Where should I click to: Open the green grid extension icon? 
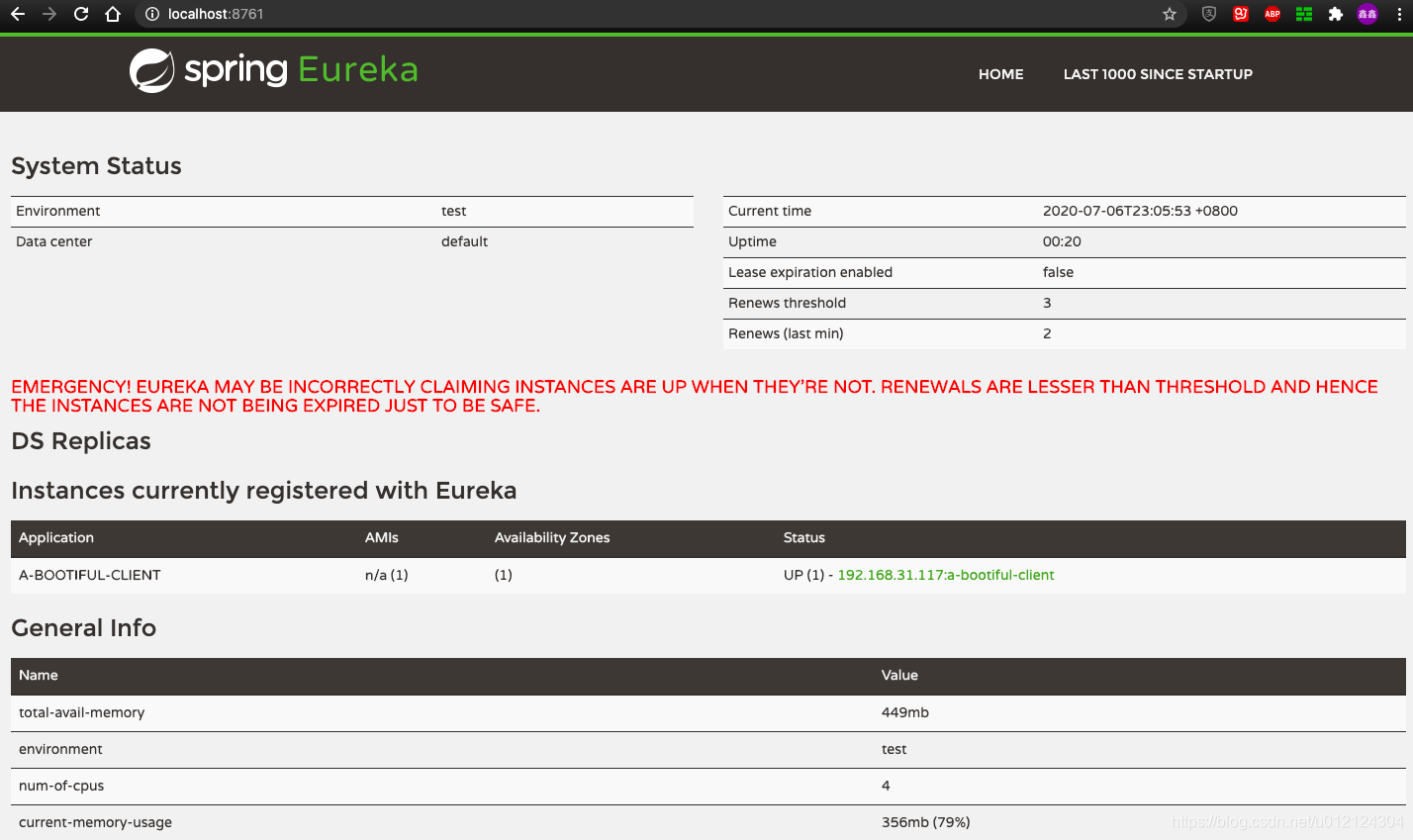[x=1304, y=14]
